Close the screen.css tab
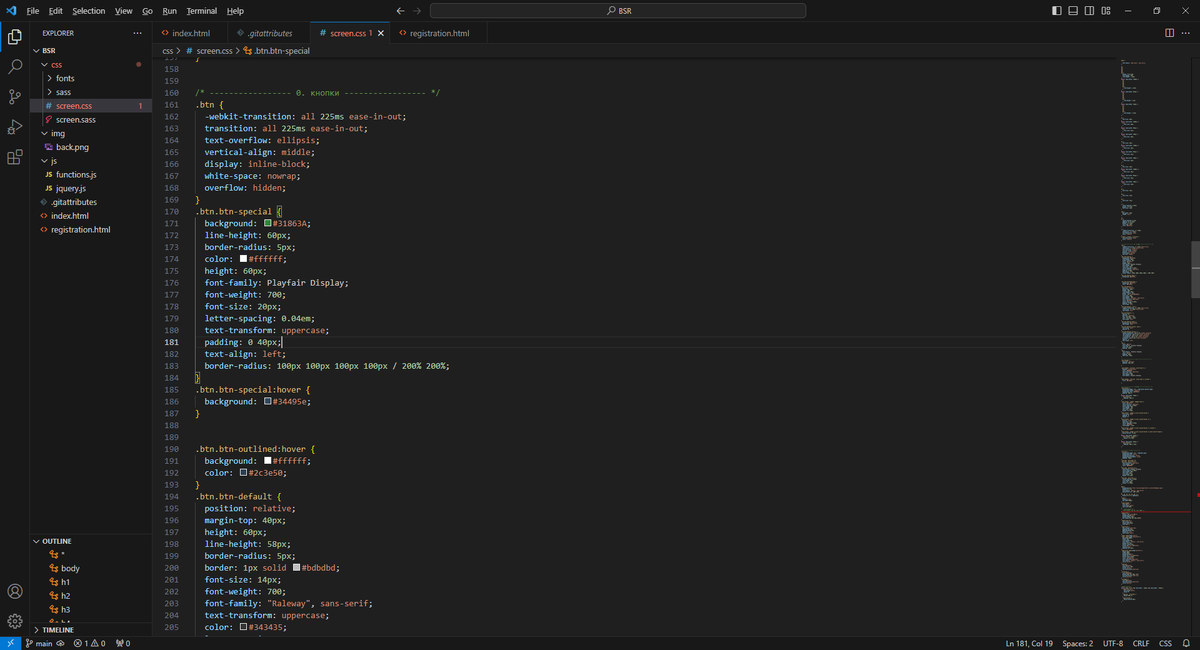The height and width of the screenshot is (650, 1200). pyautogui.click(x=381, y=33)
